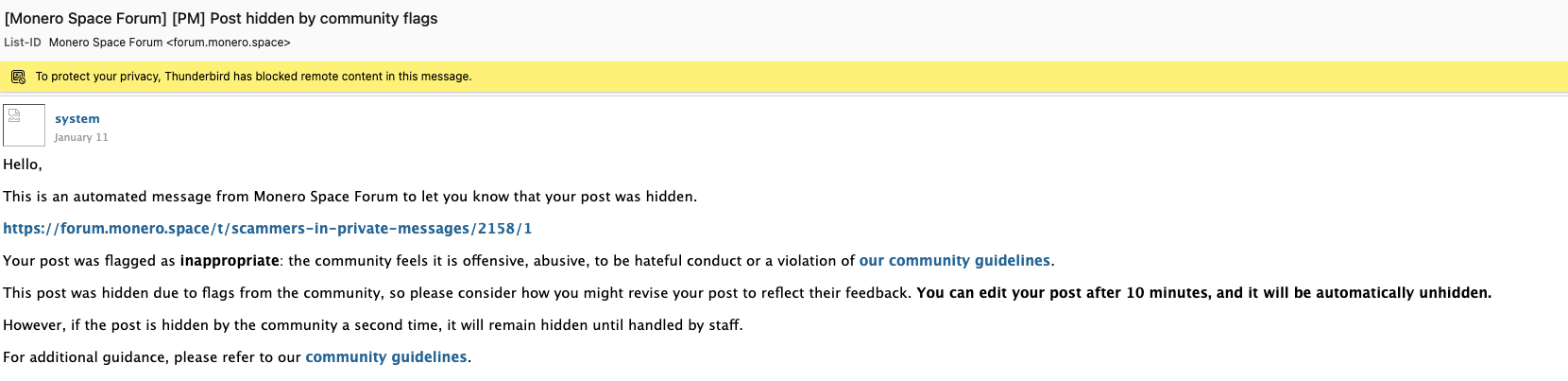Click the "However, if the post is hidden" line

coord(372,325)
